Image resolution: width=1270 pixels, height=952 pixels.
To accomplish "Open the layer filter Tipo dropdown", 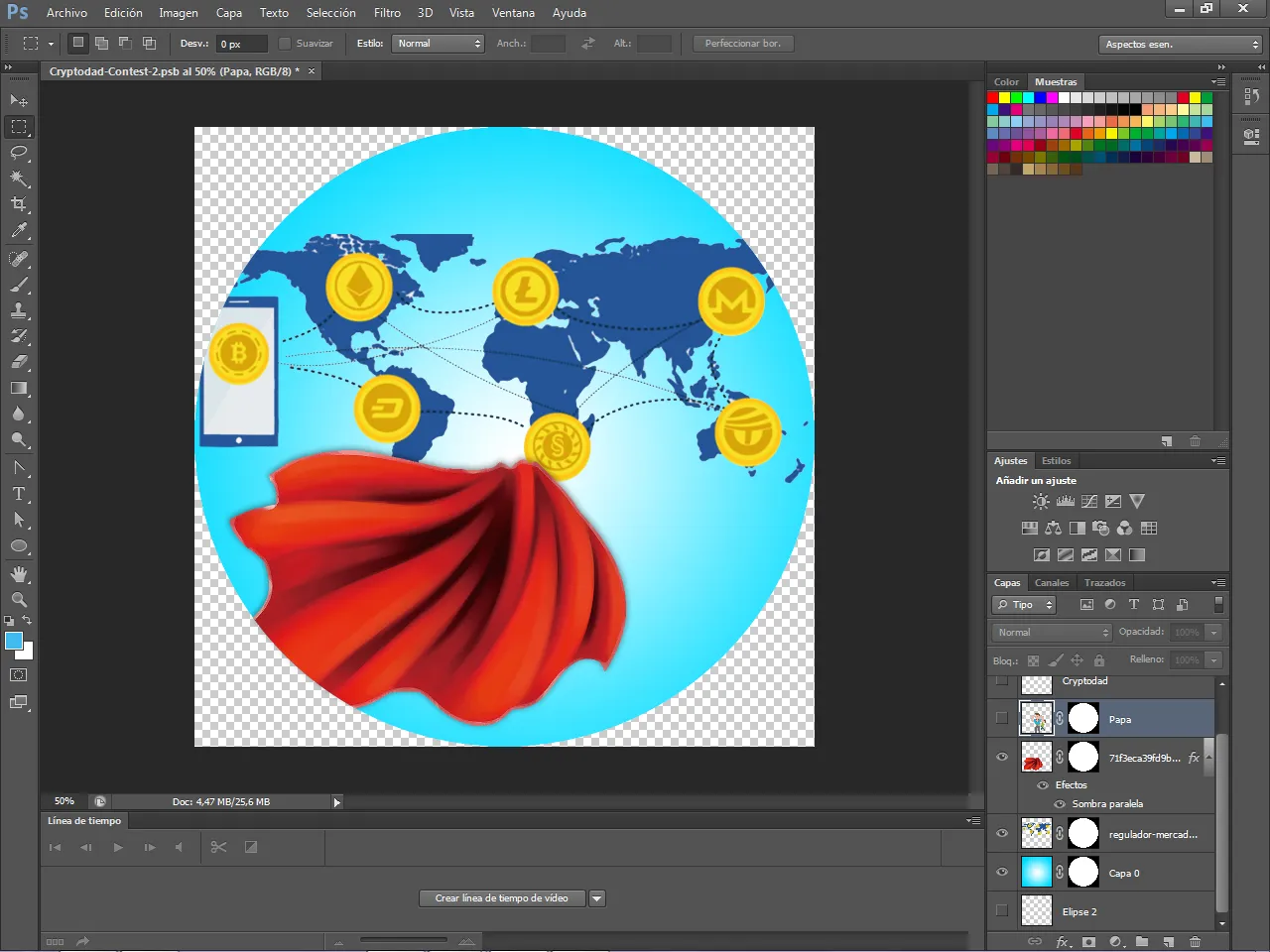I will tap(1024, 605).
